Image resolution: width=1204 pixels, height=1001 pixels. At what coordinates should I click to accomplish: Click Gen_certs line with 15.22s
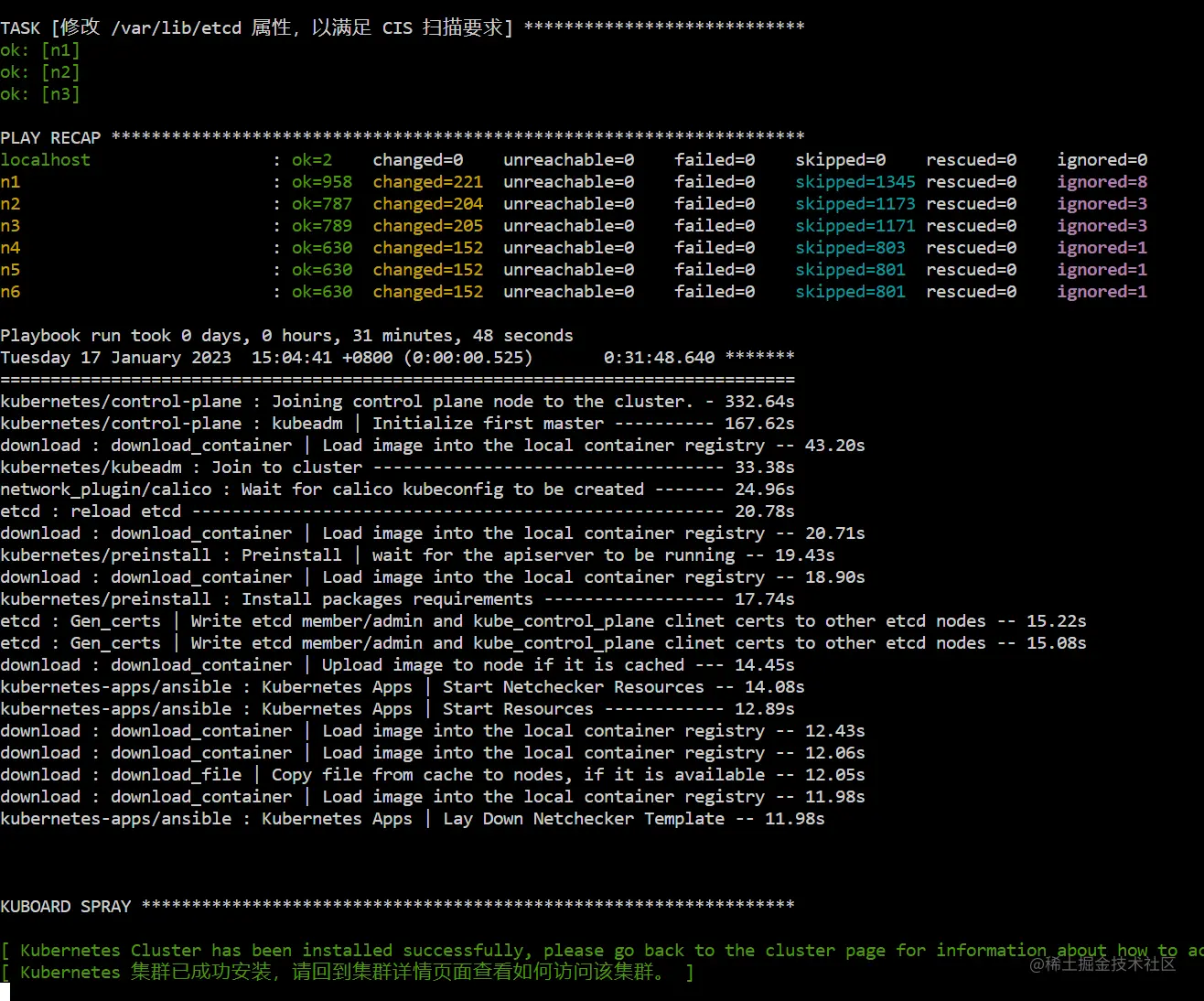tap(543, 621)
